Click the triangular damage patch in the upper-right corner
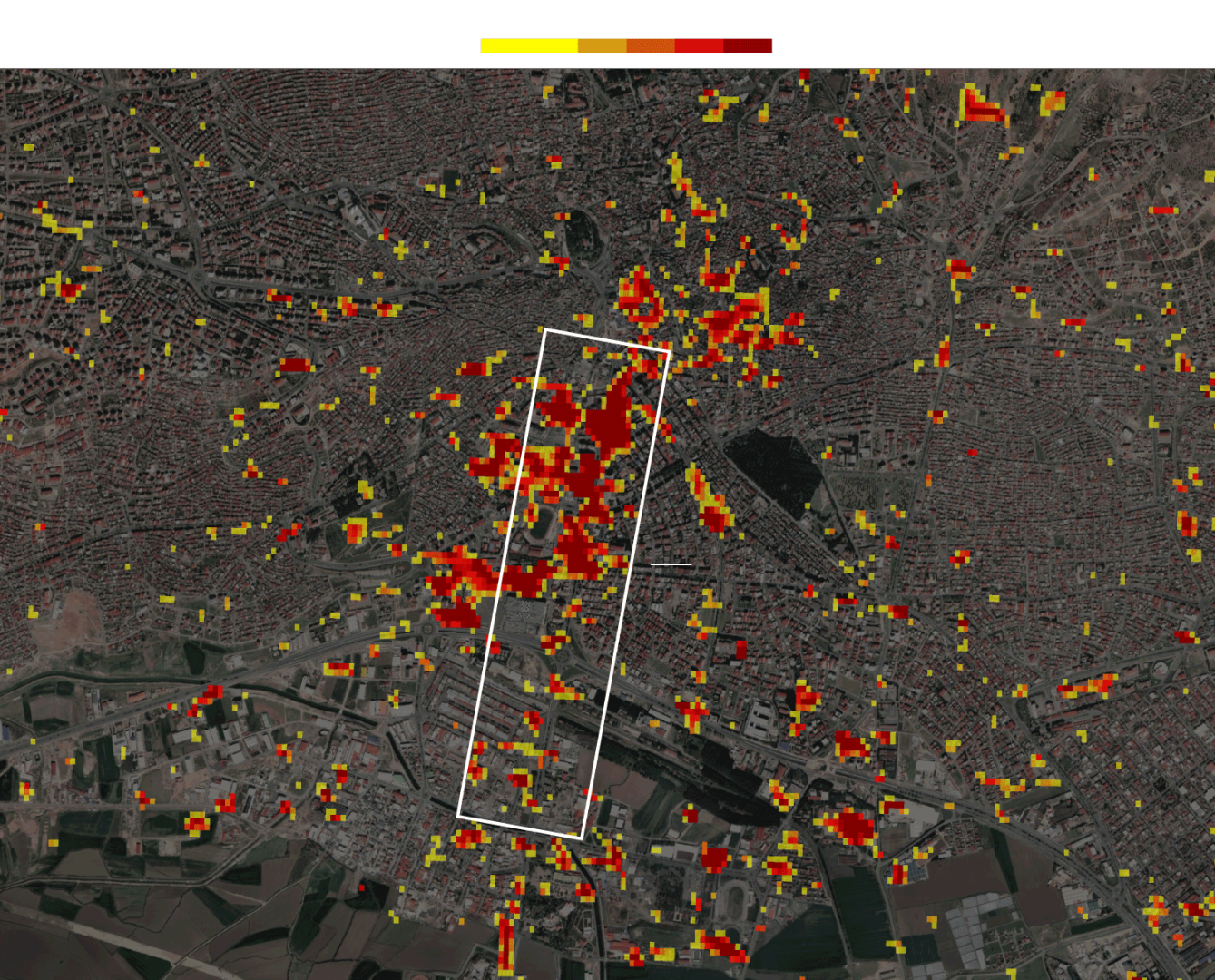The width and height of the screenshot is (1215, 980). (x=980, y=107)
